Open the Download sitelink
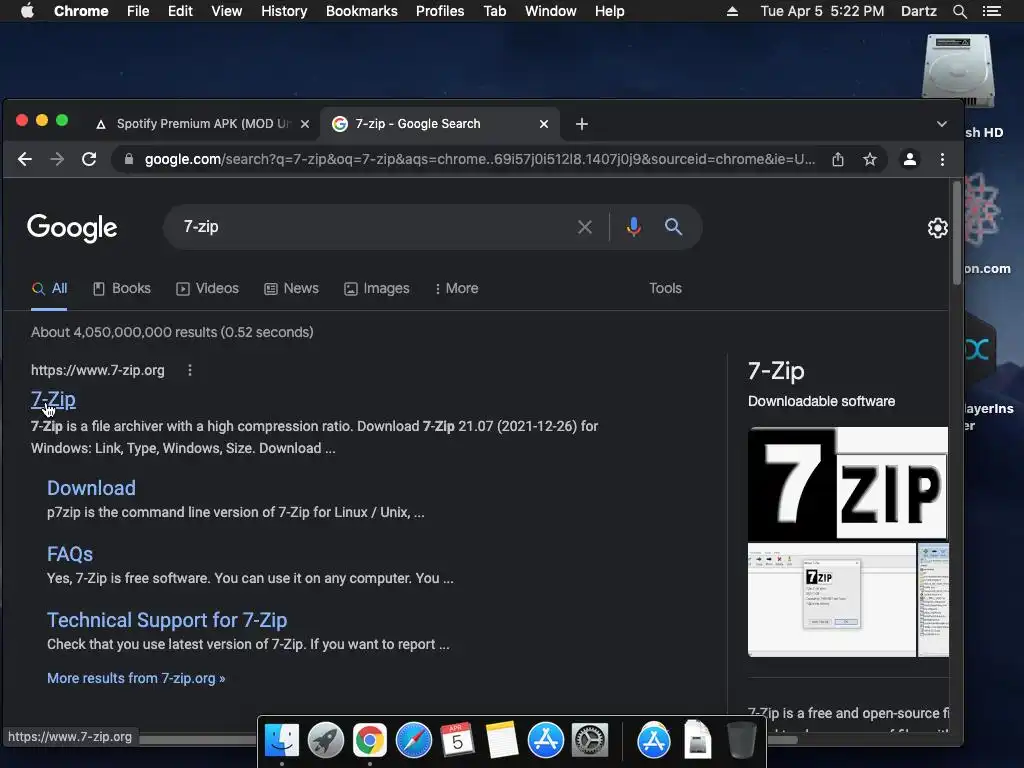Image resolution: width=1024 pixels, height=768 pixels. tap(91, 488)
